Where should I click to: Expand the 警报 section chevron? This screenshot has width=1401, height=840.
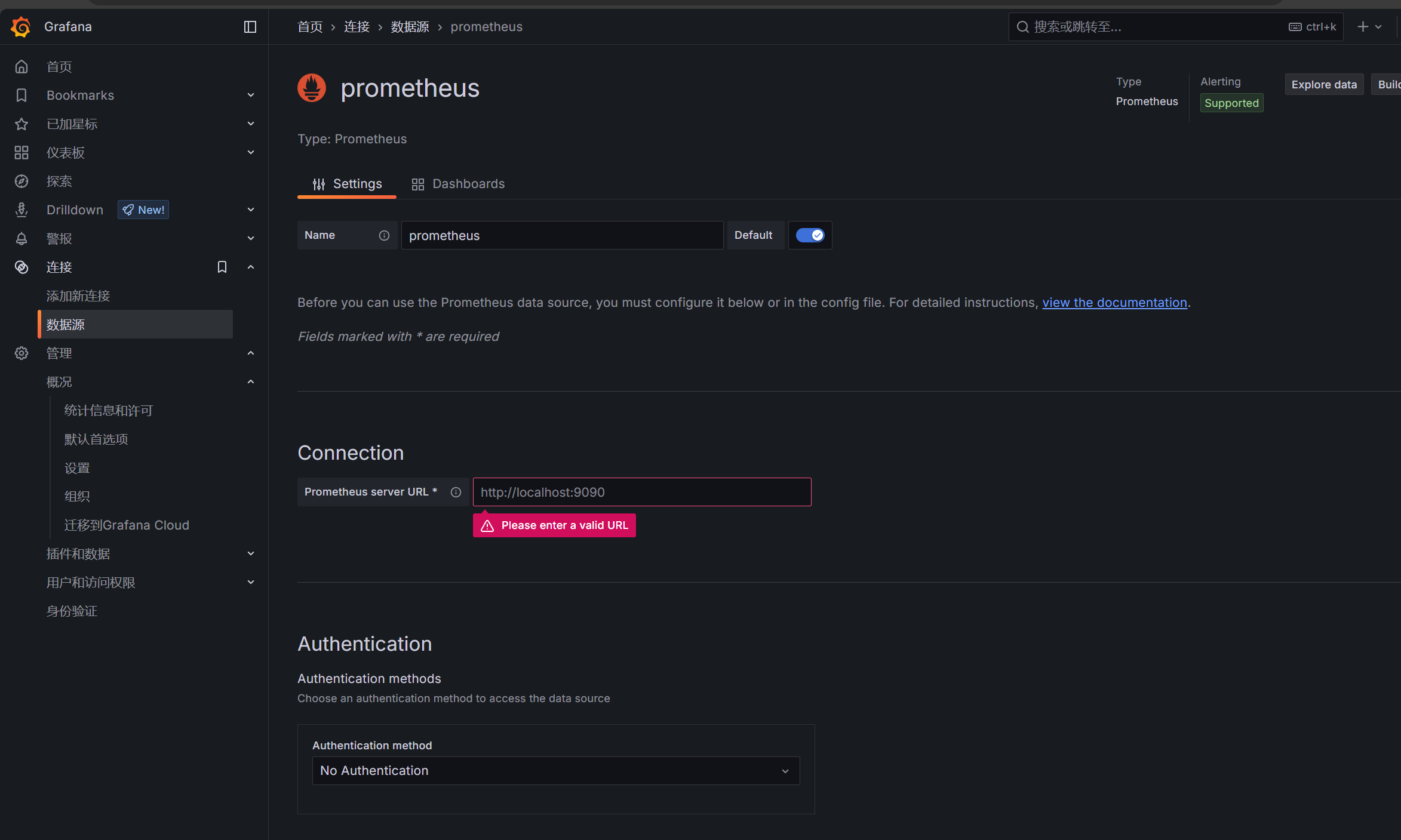(x=251, y=238)
